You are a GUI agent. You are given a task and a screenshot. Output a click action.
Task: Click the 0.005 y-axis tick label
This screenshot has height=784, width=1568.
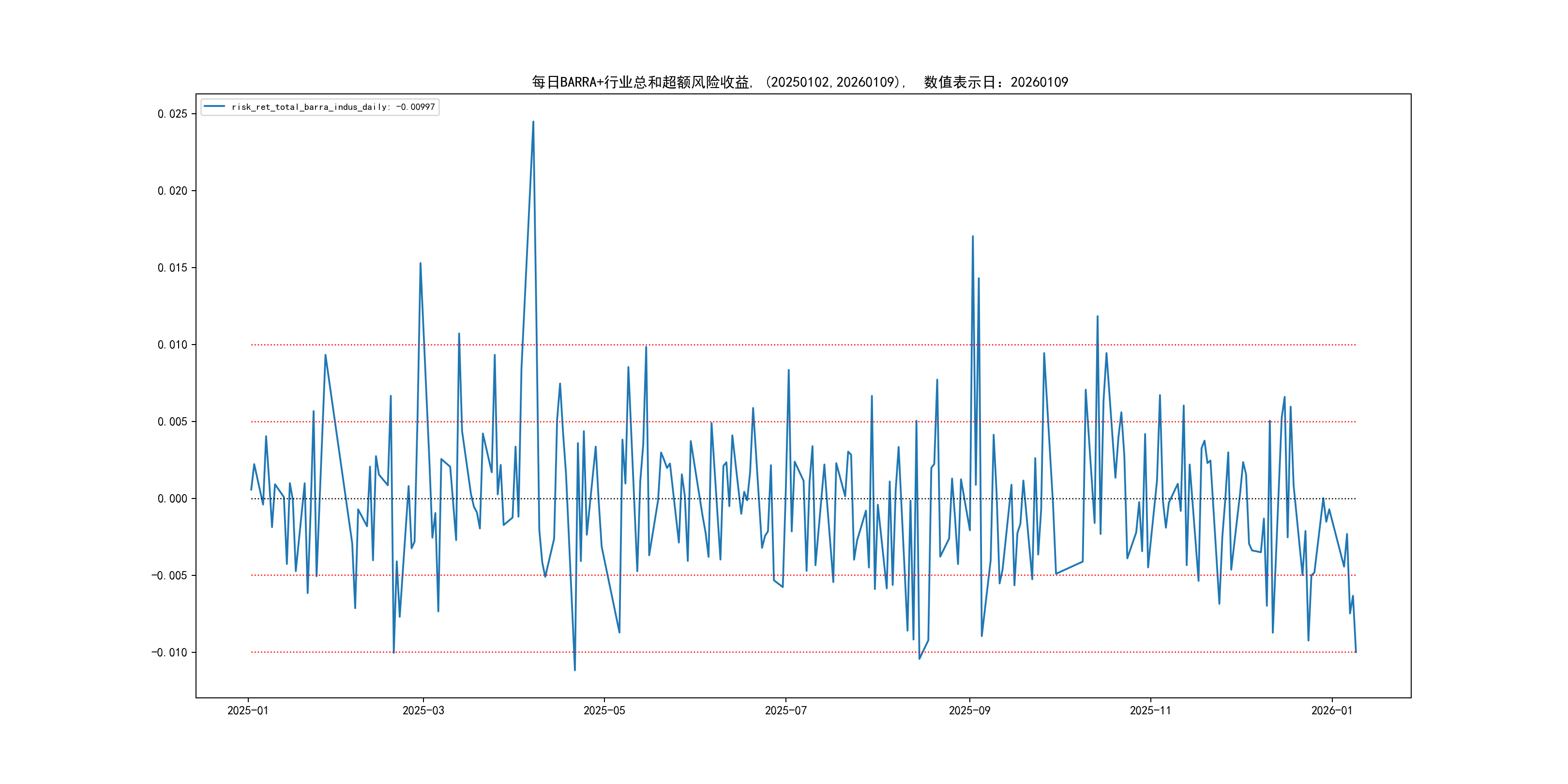point(172,422)
